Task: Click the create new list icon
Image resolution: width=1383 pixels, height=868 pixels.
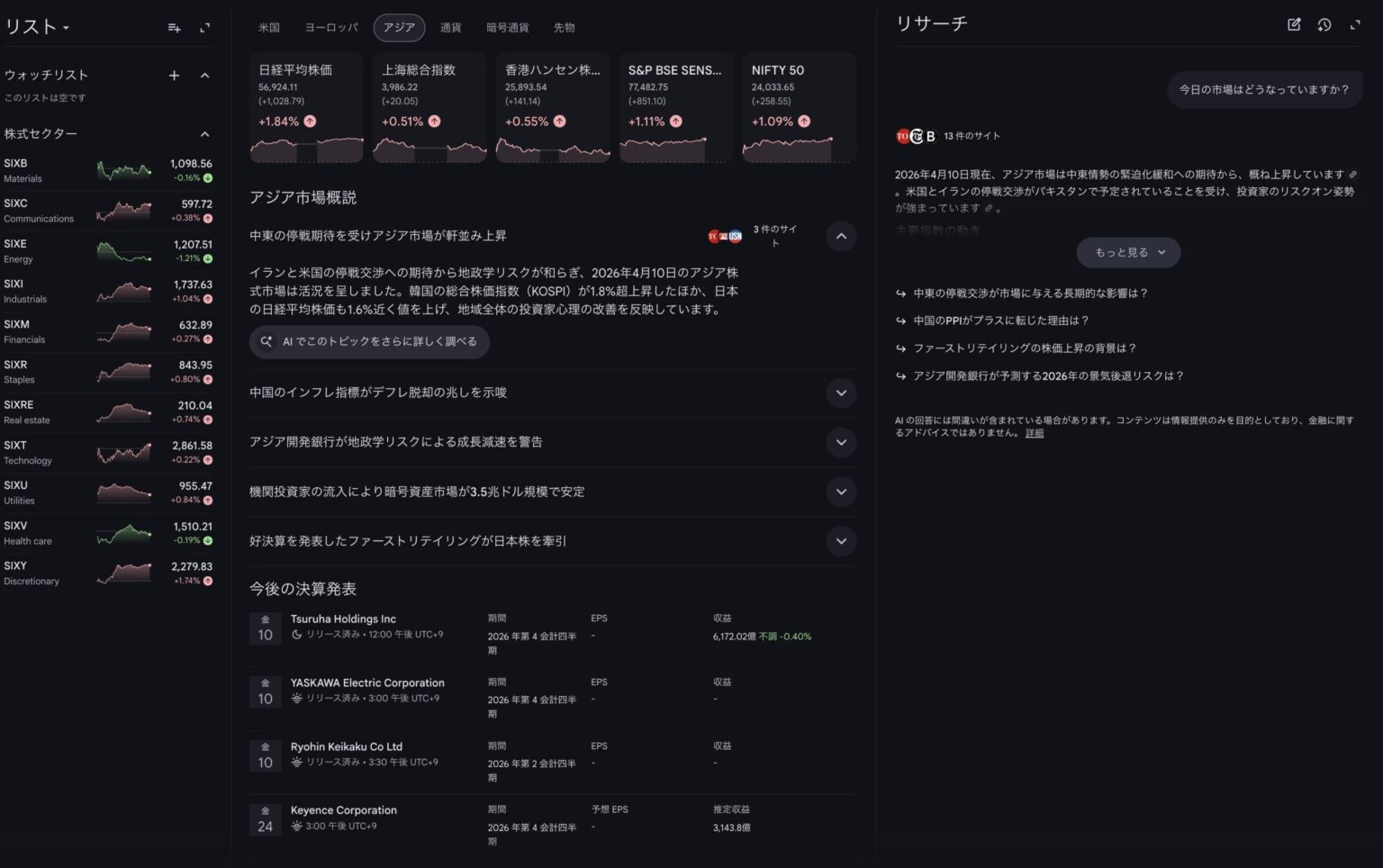Action: (x=175, y=28)
